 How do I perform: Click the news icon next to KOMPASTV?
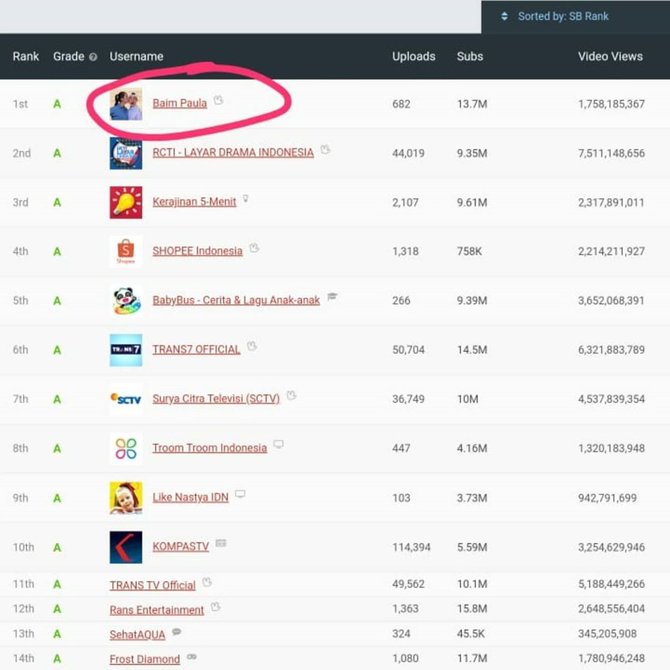tap(221, 543)
